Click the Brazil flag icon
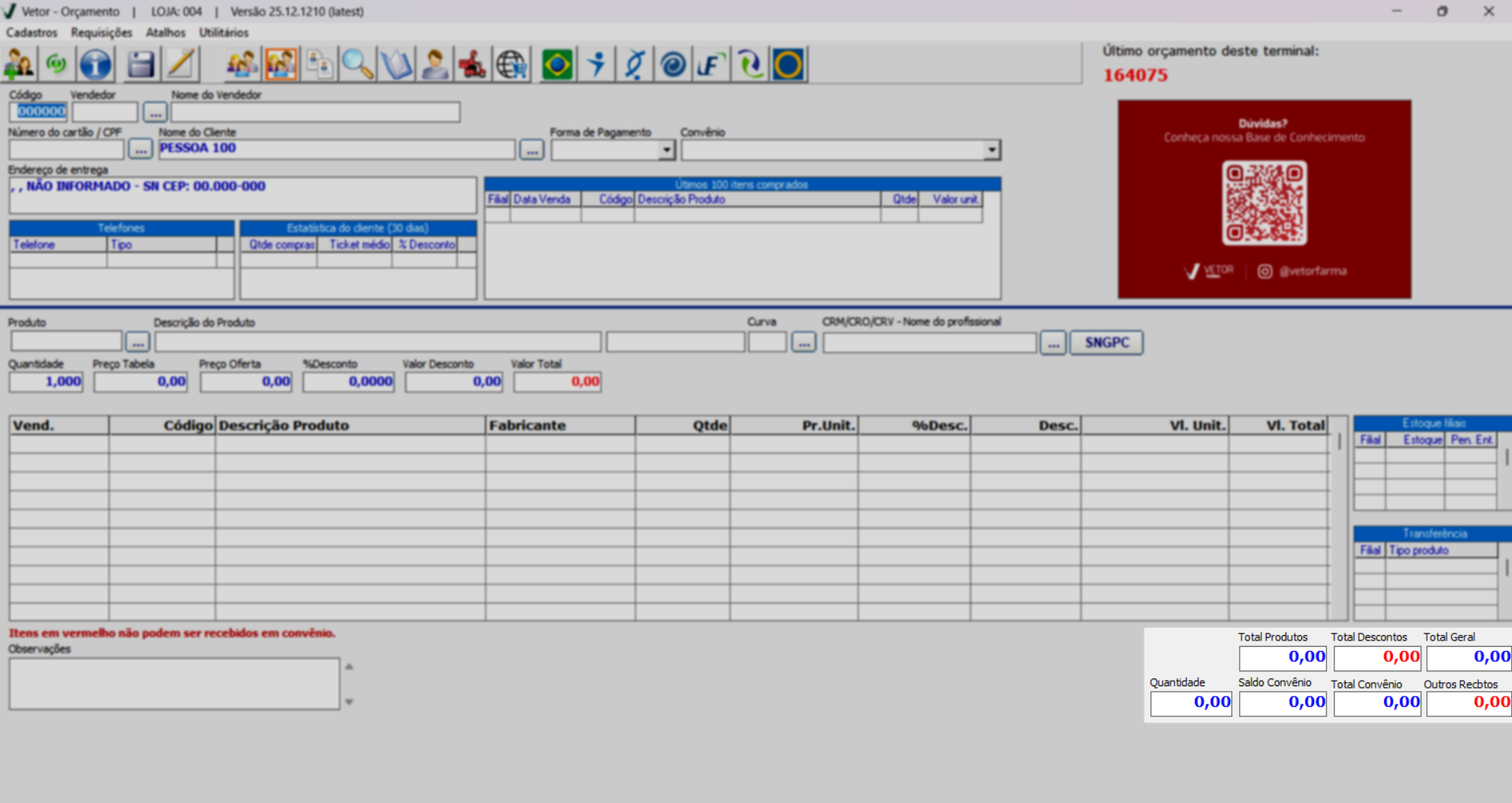 [558, 64]
